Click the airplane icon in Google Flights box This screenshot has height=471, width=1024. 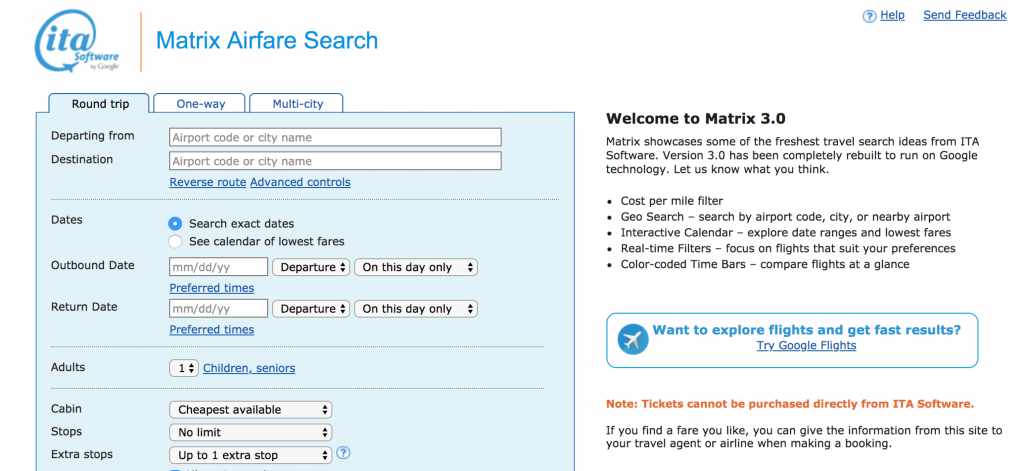(633, 340)
